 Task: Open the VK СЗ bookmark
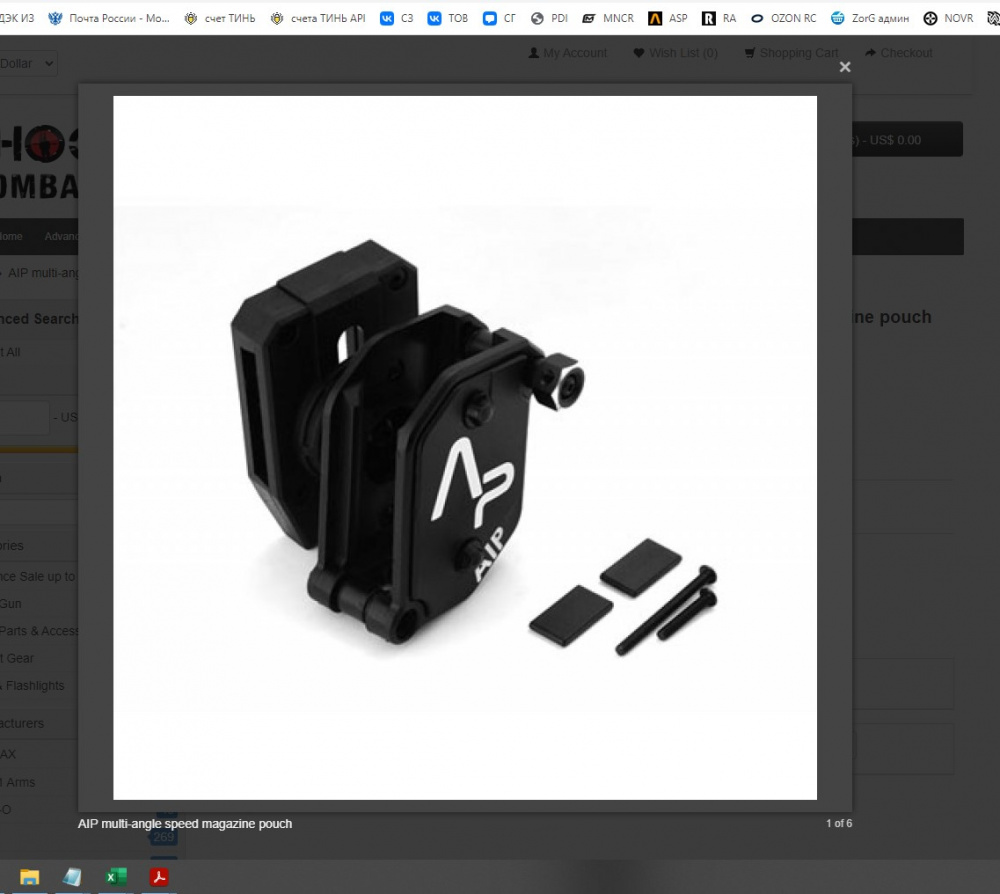(397, 18)
